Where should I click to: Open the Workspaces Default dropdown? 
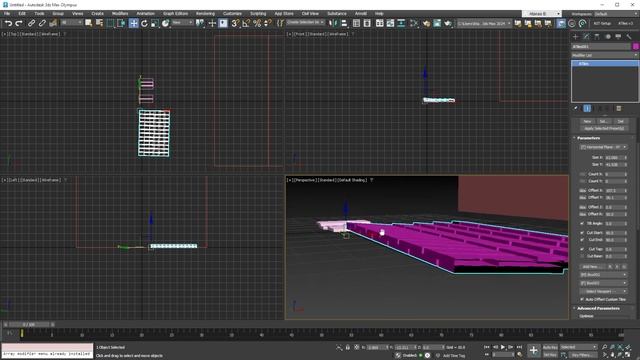tap(616, 14)
